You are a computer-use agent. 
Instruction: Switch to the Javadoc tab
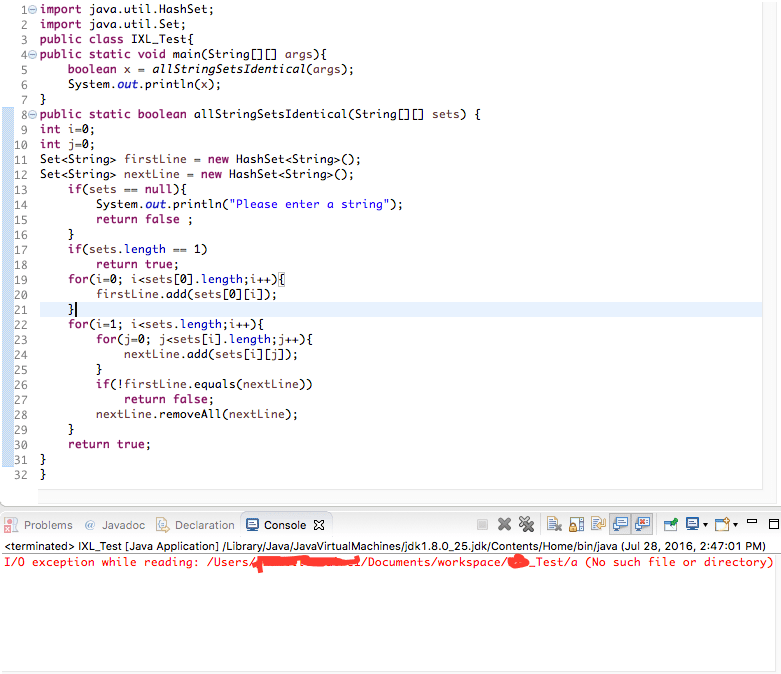coord(115,525)
